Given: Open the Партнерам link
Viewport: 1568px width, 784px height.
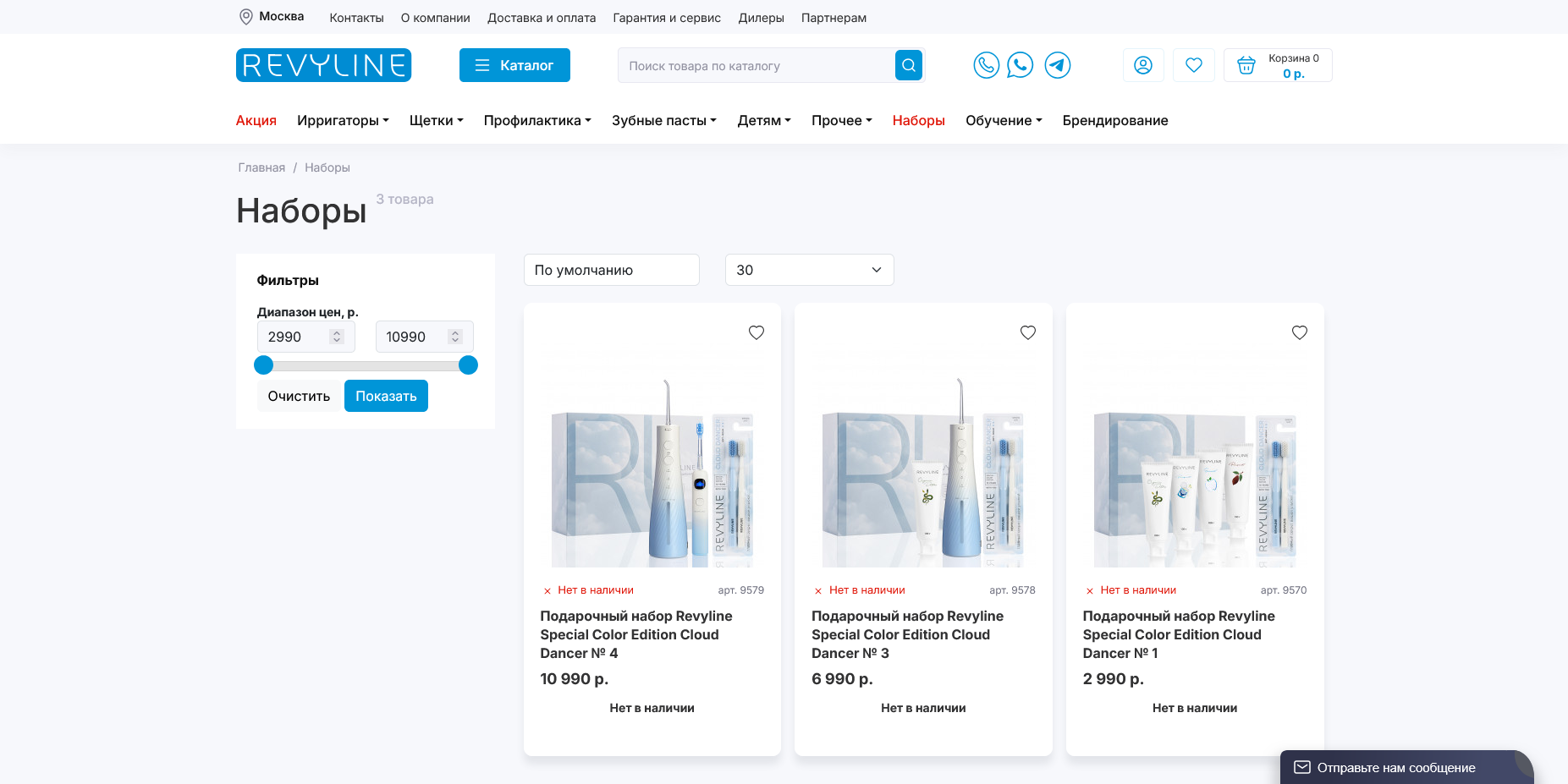Looking at the screenshot, I should click(x=834, y=18).
